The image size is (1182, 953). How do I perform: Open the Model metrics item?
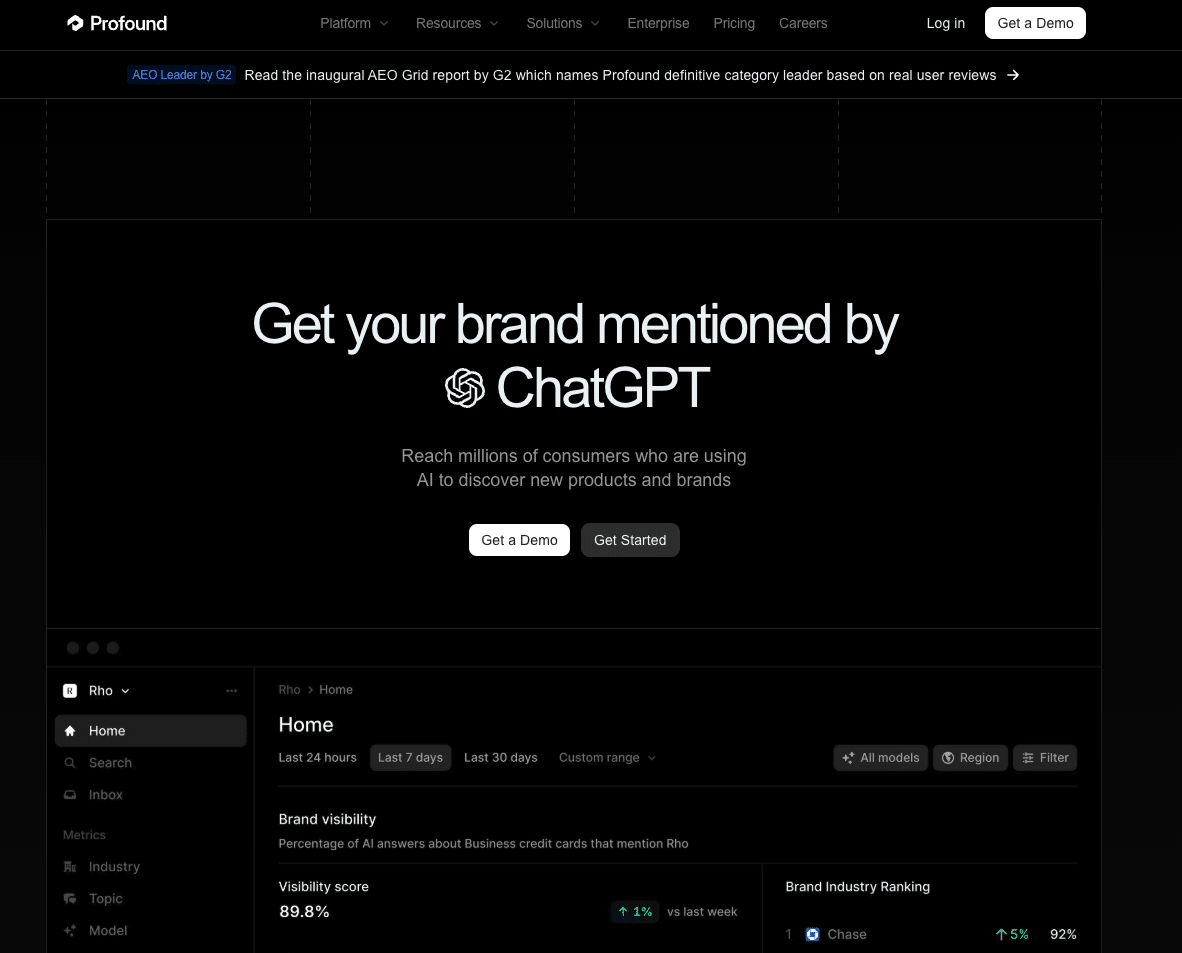click(x=151, y=930)
